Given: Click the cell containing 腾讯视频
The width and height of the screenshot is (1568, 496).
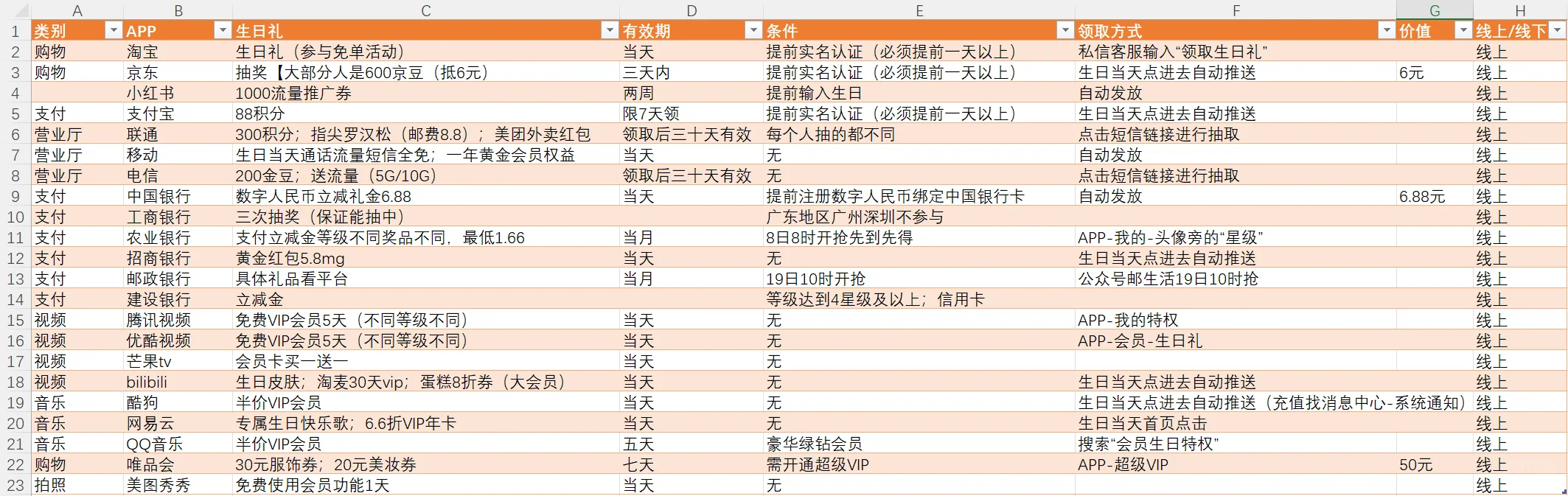Looking at the screenshot, I should 178,320.
